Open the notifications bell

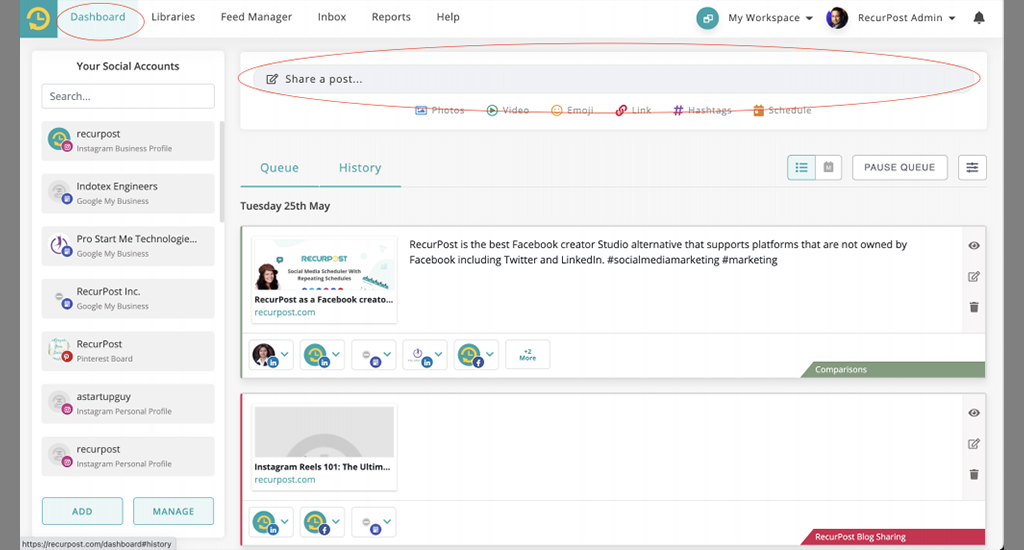coord(978,18)
